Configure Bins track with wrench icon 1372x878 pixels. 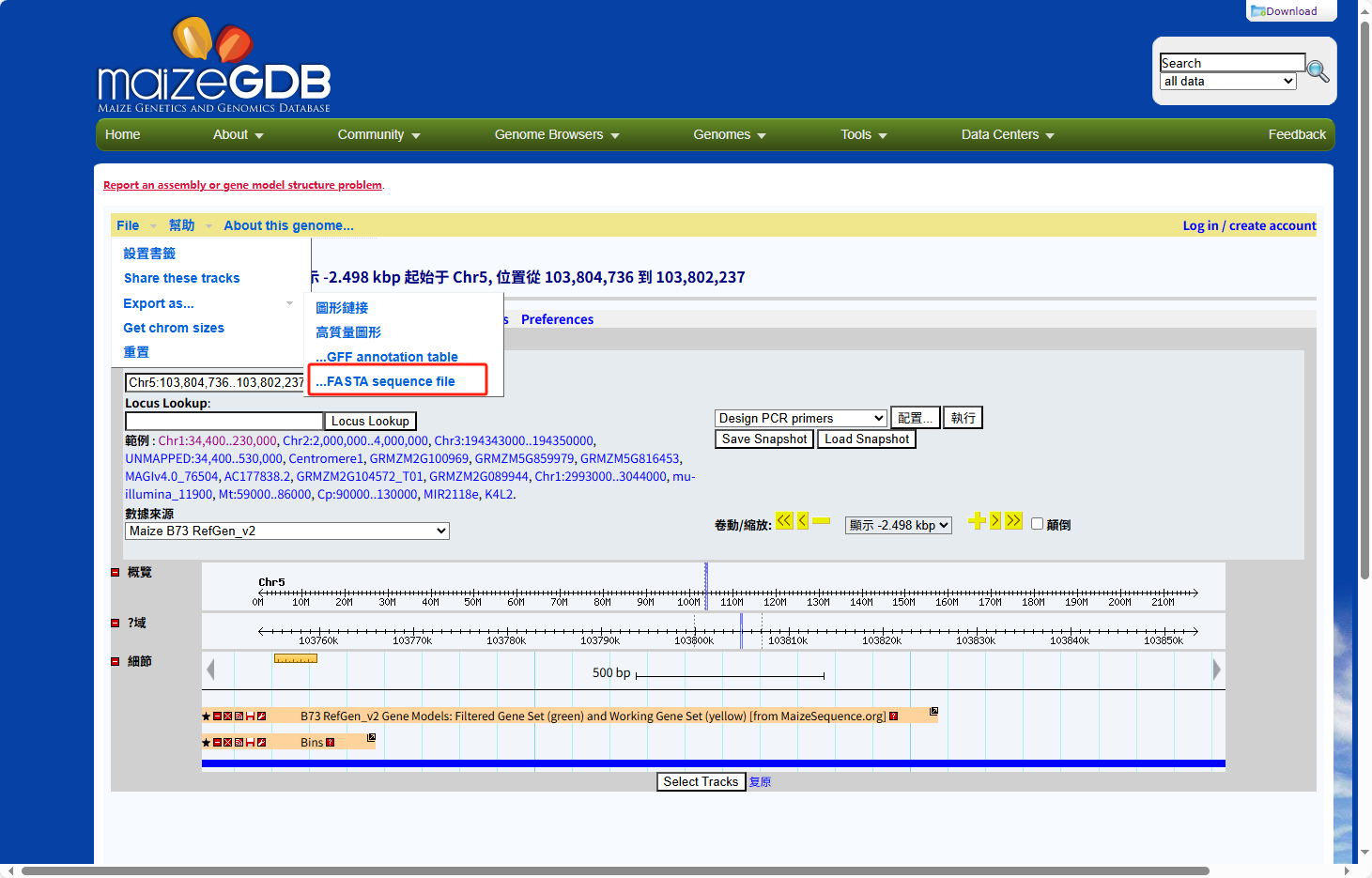[x=262, y=743]
